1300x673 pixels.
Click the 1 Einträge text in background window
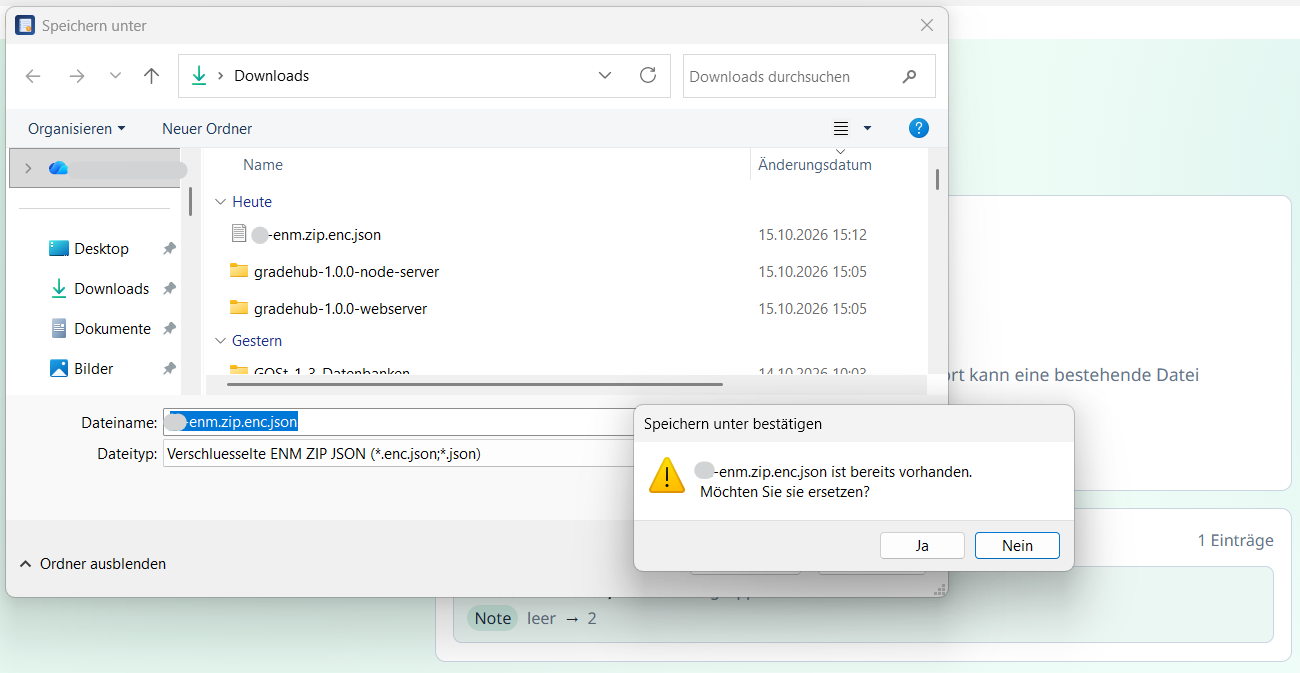pyautogui.click(x=1236, y=540)
